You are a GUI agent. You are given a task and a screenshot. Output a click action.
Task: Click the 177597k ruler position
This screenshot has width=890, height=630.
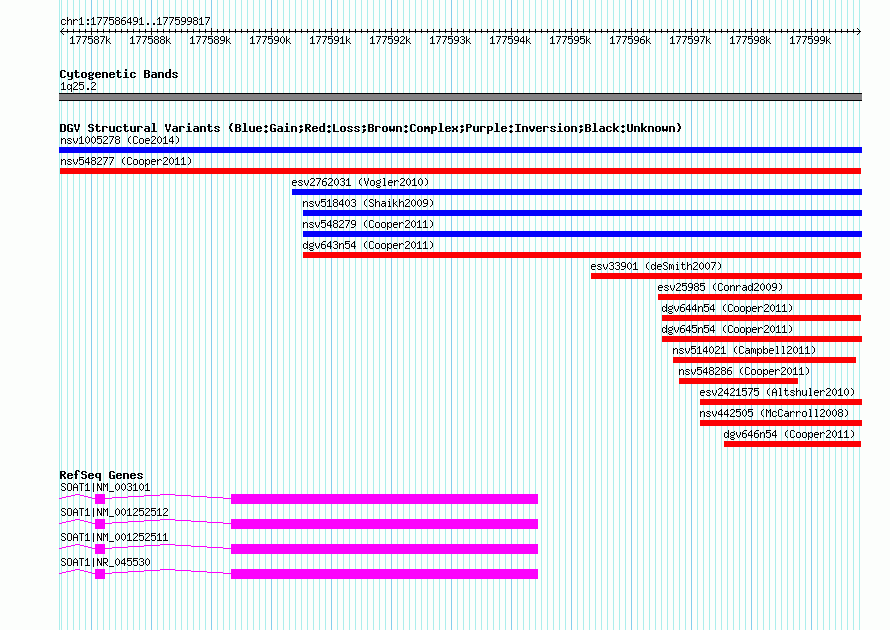tap(690, 40)
